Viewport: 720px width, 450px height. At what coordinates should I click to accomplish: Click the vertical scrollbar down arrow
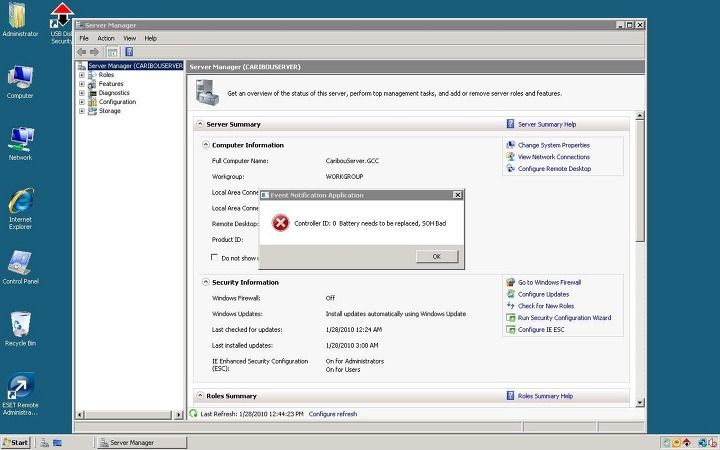pos(640,403)
